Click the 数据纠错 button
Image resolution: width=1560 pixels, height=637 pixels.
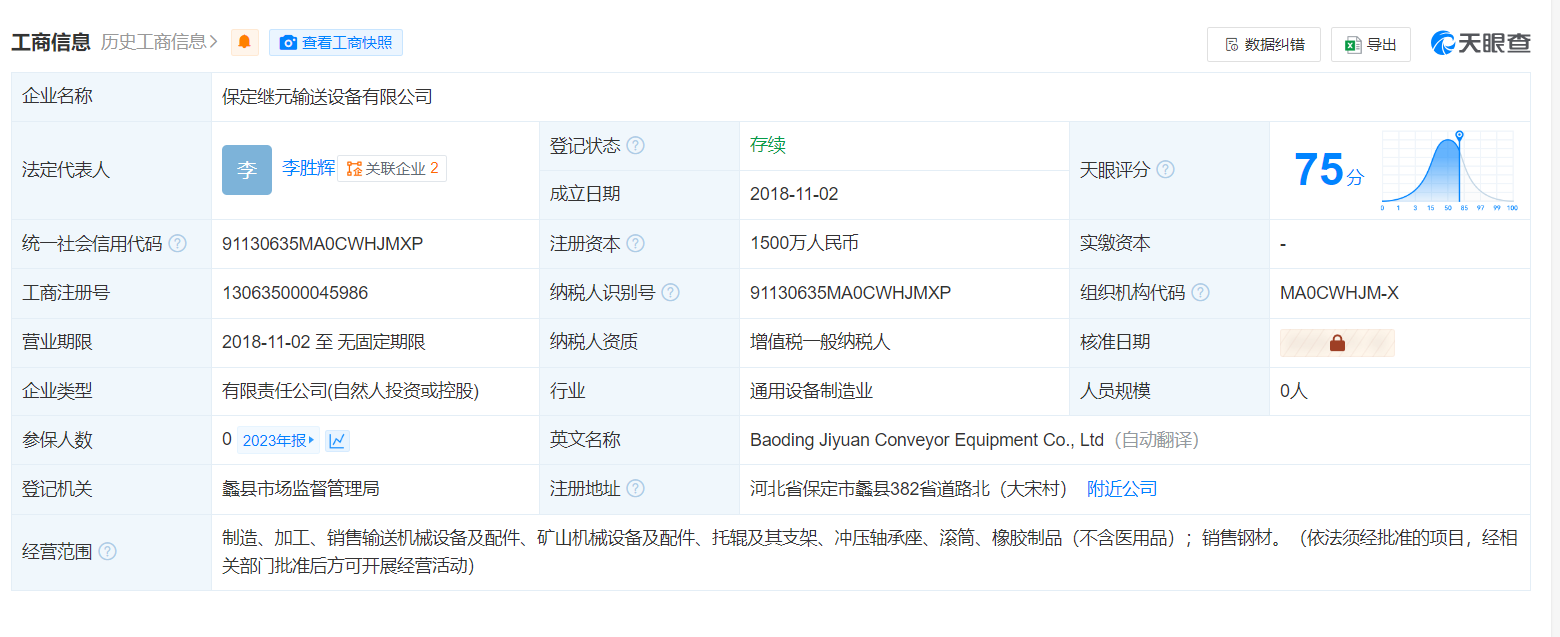pyautogui.click(x=1264, y=44)
